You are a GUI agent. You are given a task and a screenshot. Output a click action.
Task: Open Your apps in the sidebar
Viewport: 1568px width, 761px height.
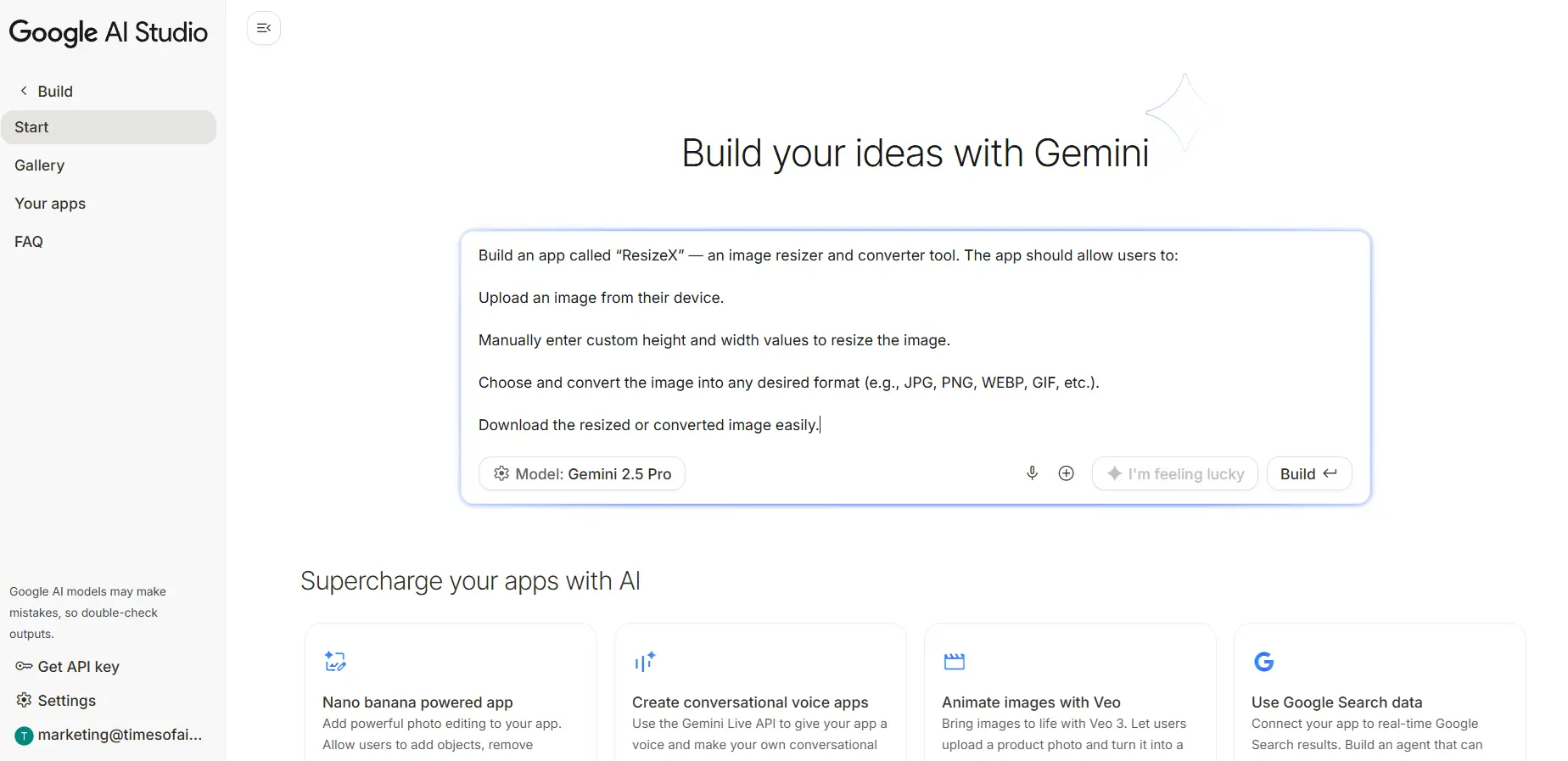[49, 204]
